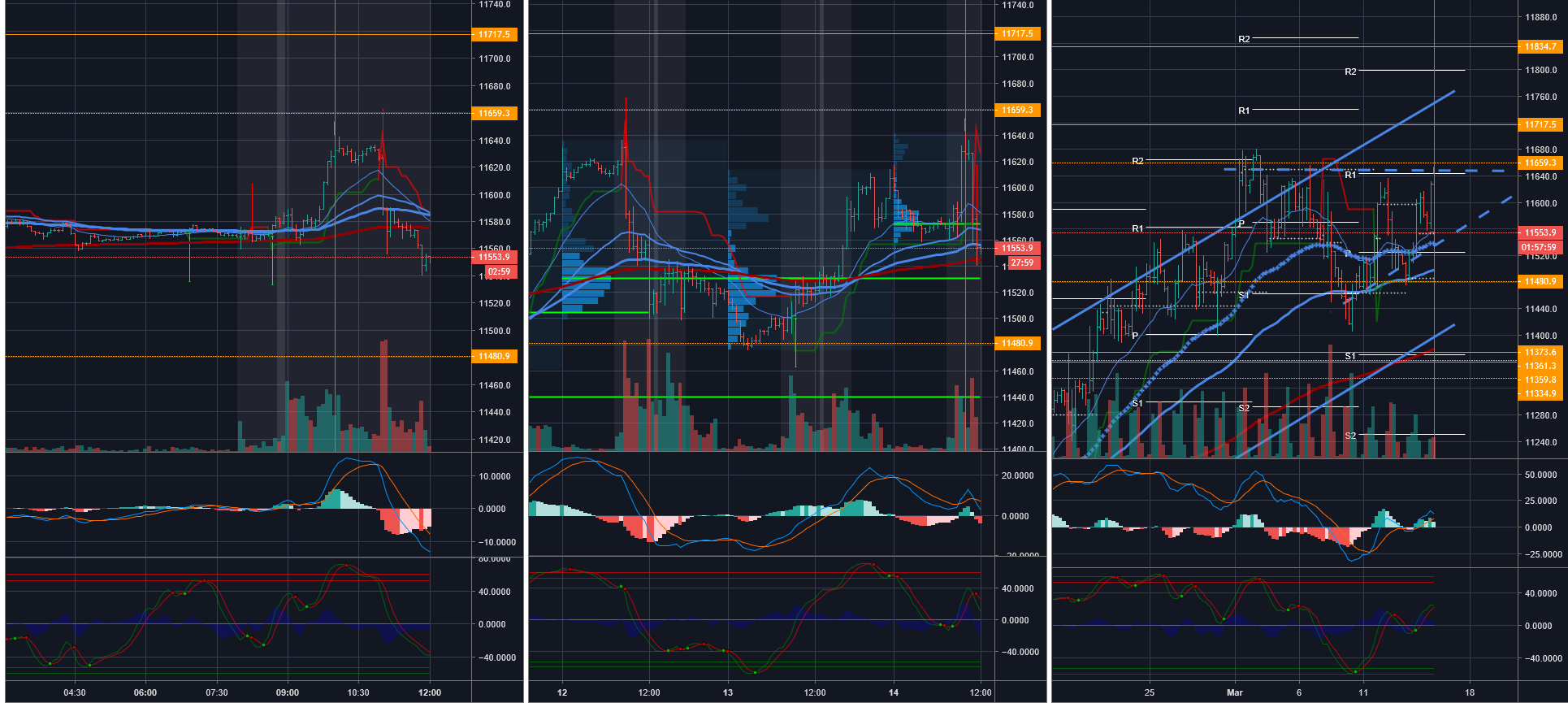Click the 10:30 time axis label
Screen dimensions: 1568x703
click(x=358, y=692)
